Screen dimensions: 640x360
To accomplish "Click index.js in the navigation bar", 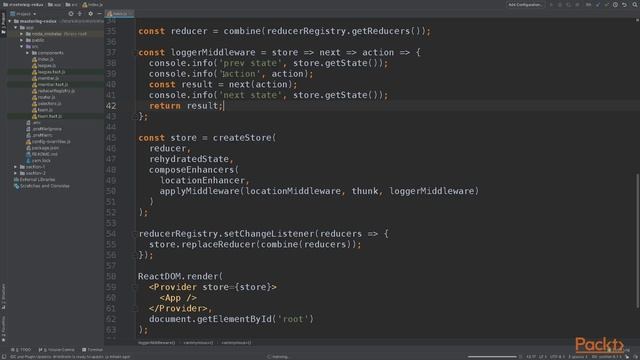I will click(x=93, y=4).
